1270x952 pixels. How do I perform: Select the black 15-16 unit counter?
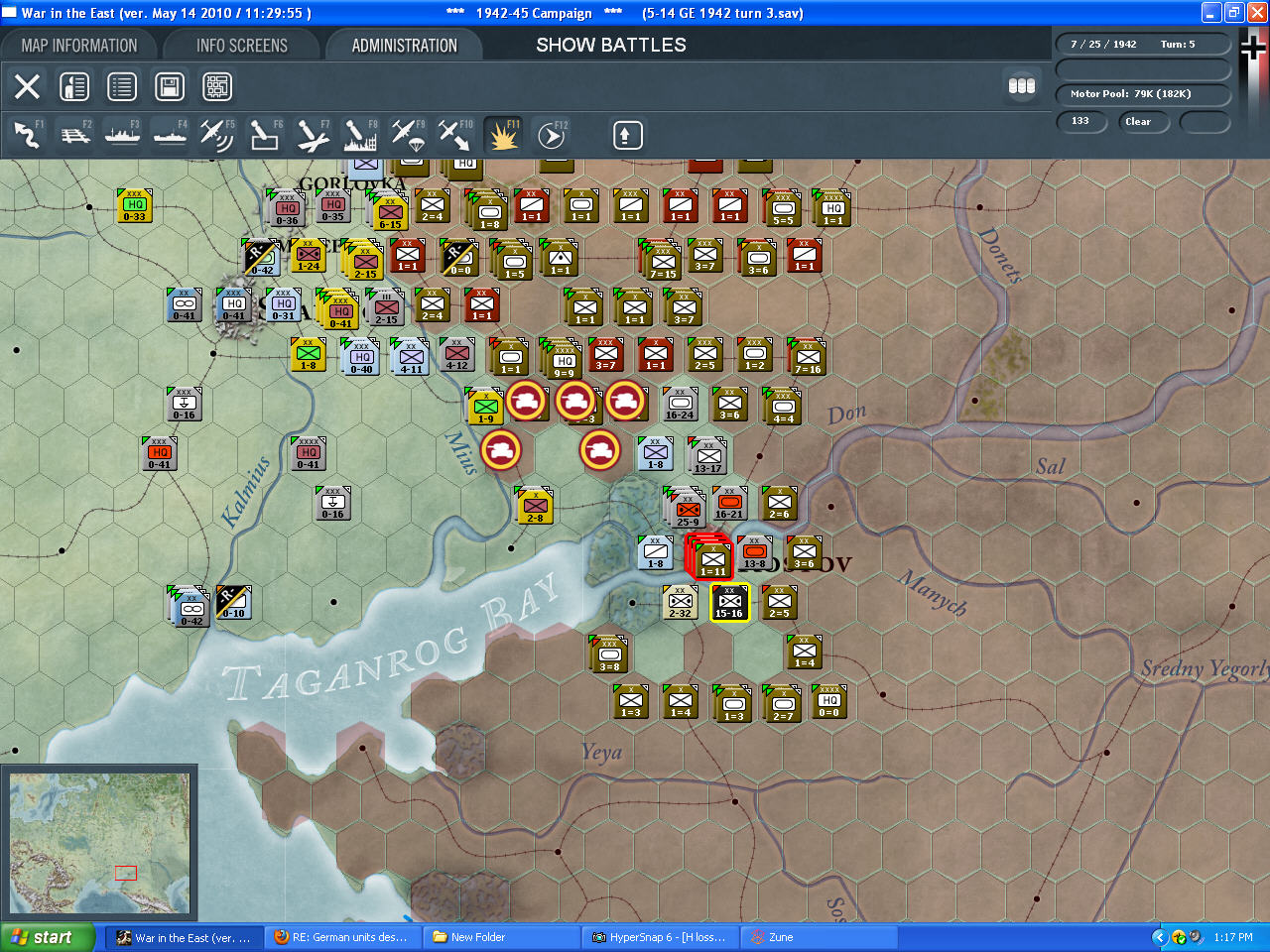coord(729,602)
